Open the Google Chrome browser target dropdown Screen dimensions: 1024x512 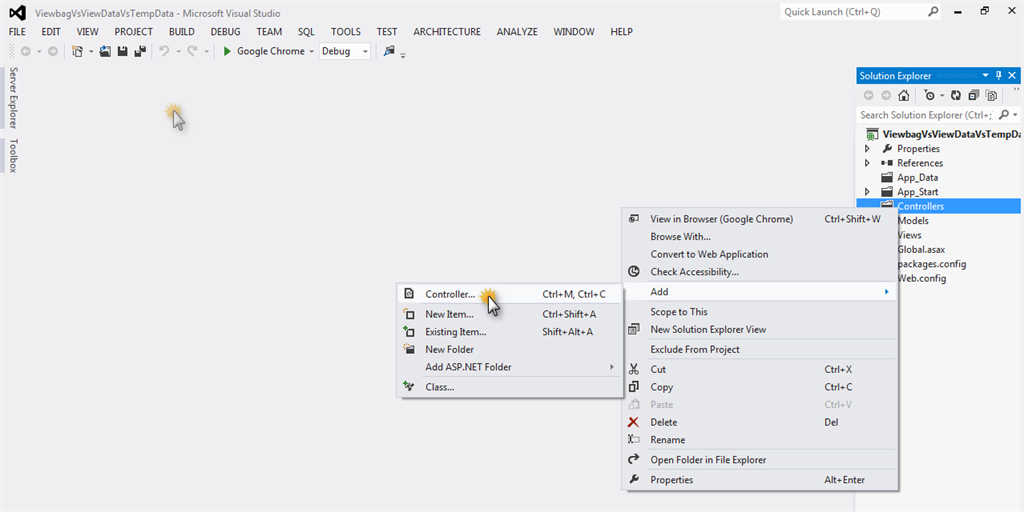click(x=312, y=51)
